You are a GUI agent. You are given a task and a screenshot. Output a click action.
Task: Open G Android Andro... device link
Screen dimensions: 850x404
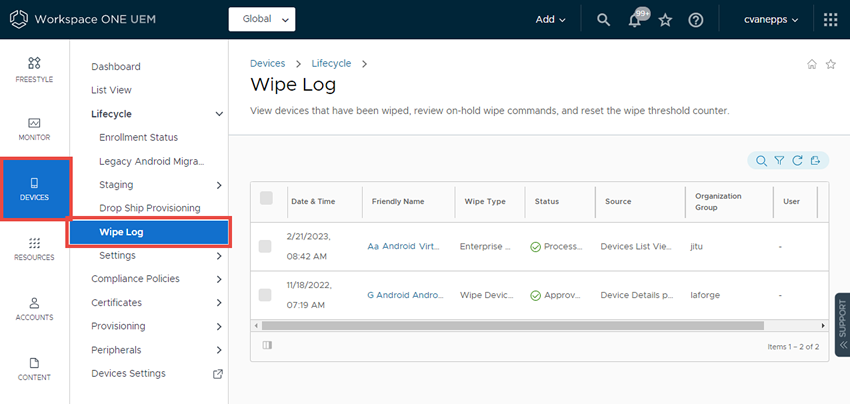(405, 296)
